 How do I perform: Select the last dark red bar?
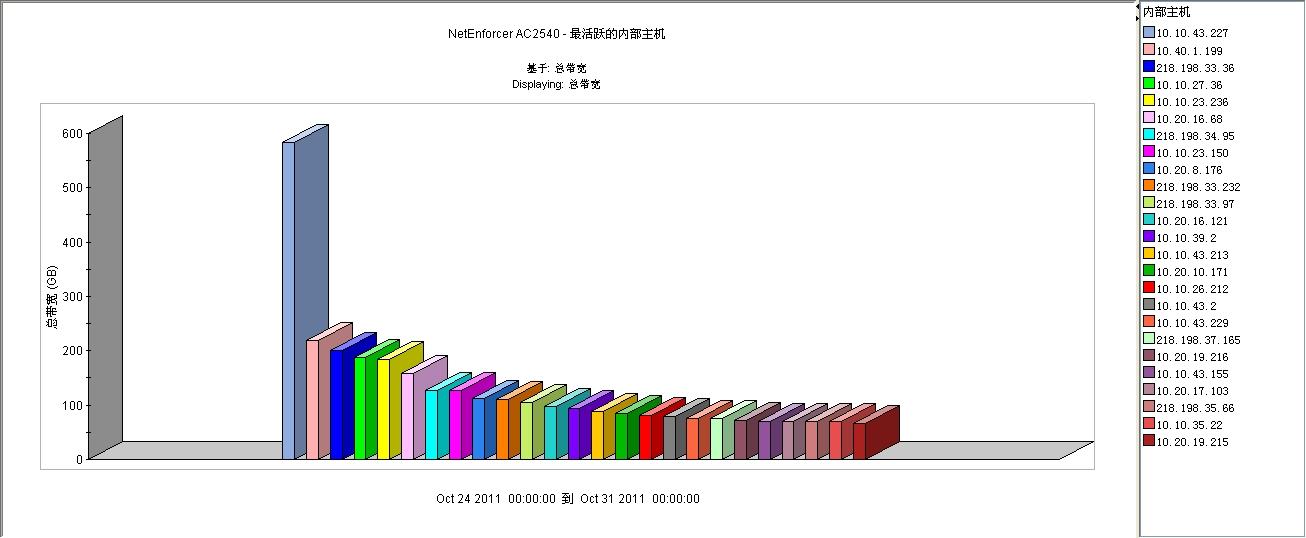click(860, 441)
